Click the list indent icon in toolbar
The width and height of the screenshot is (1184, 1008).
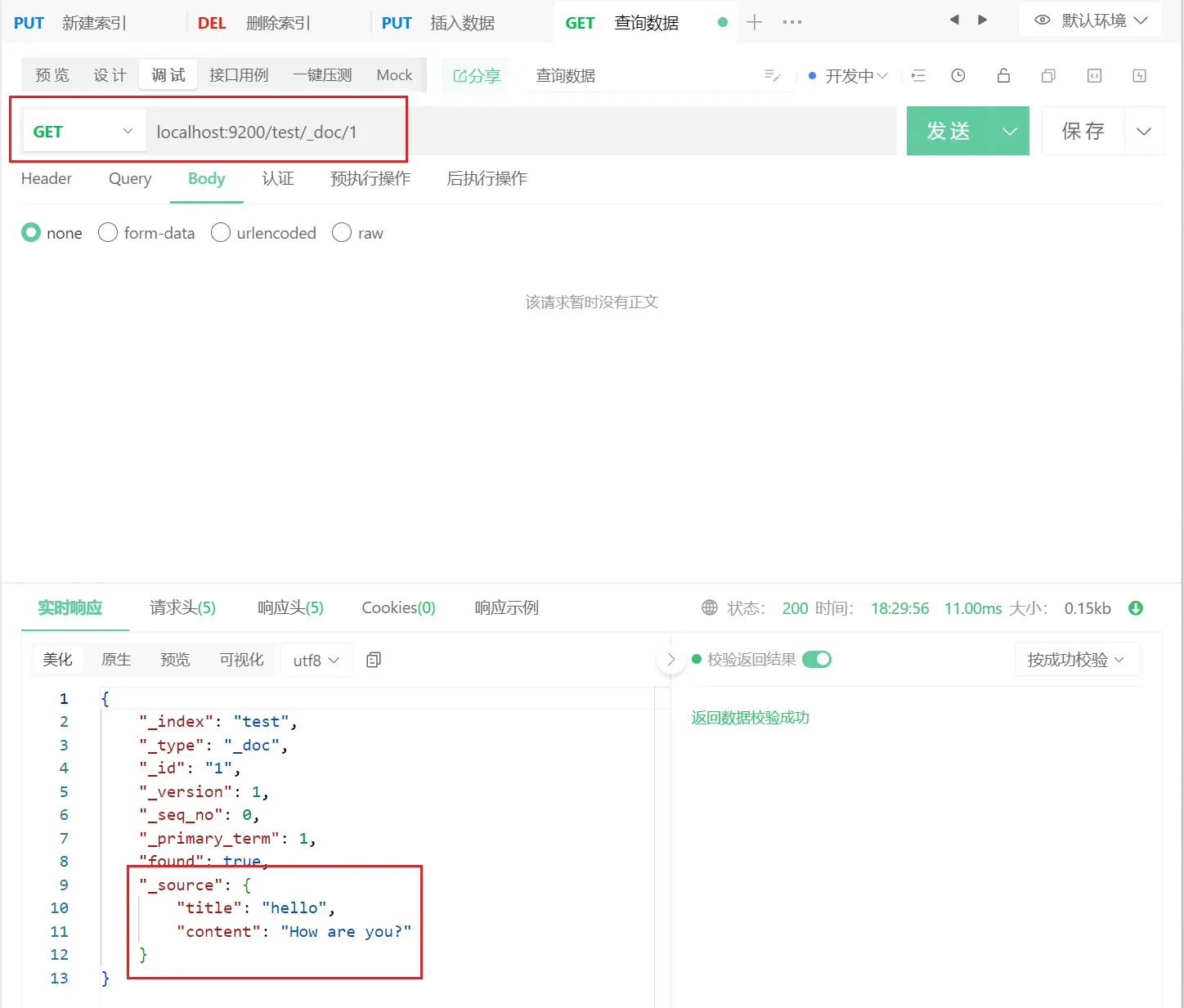[x=917, y=75]
